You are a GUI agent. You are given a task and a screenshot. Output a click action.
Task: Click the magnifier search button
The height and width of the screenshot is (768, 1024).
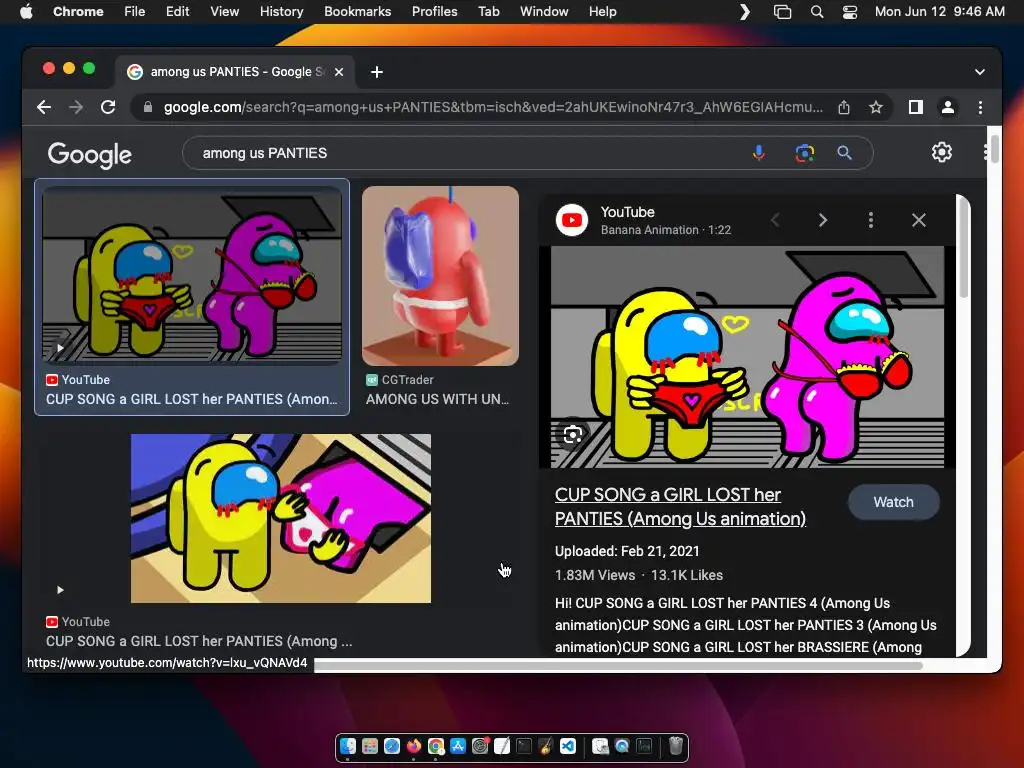click(844, 153)
